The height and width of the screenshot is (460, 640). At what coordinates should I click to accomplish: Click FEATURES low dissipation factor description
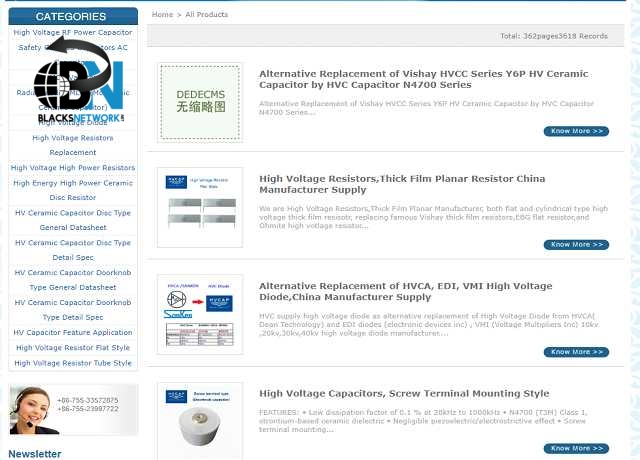point(422,421)
